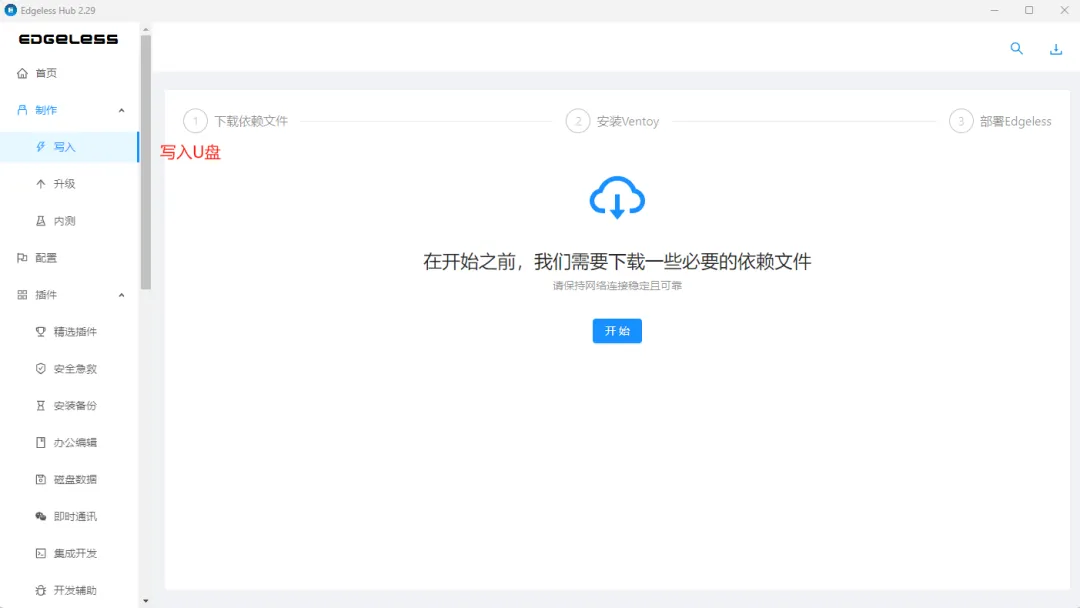Click step 1 下载依赖文件
Viewport: 1080px width, 608px height.
(236, 121)
